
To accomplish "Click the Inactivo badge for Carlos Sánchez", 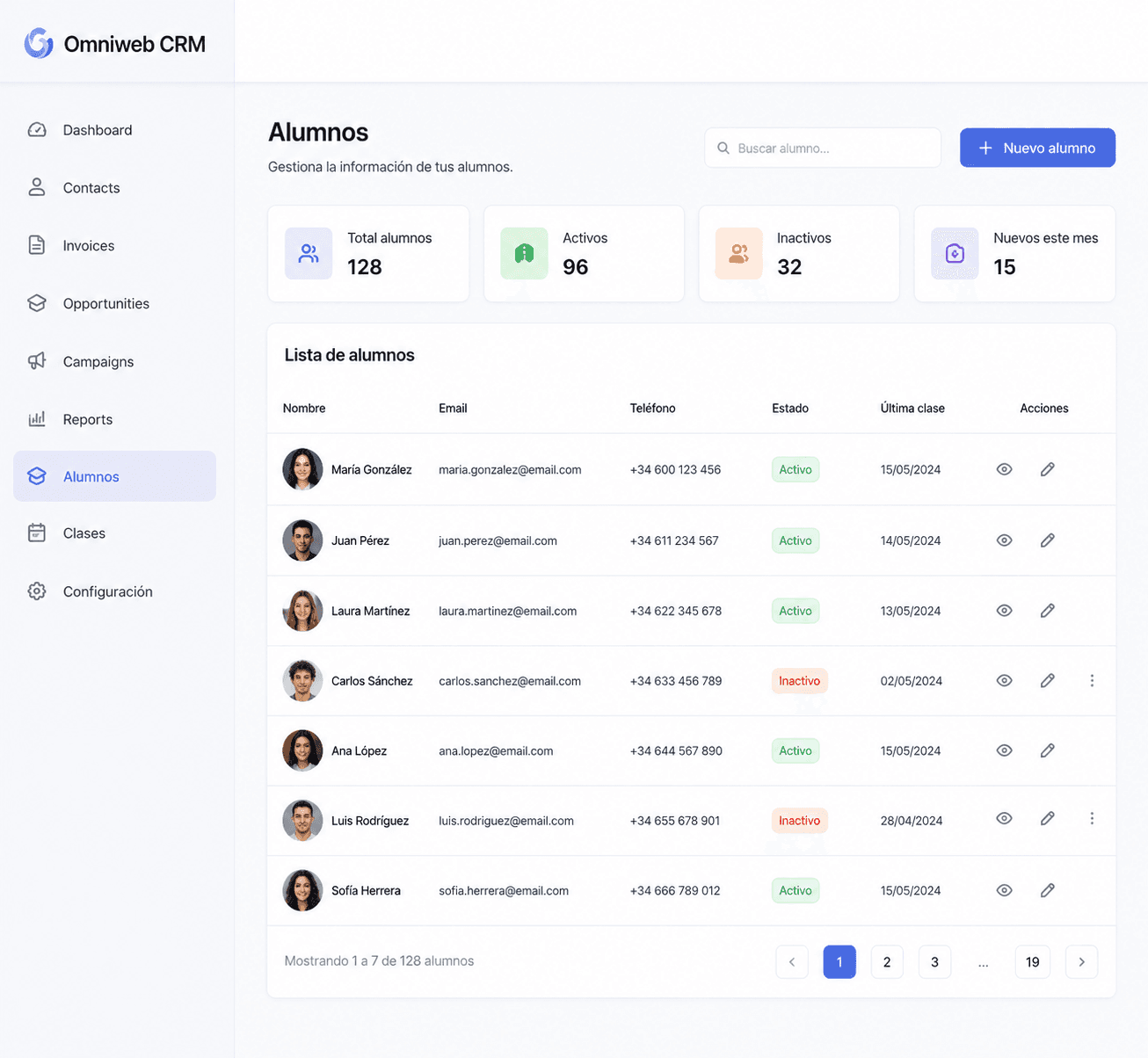I will click(x=799, y=681).
